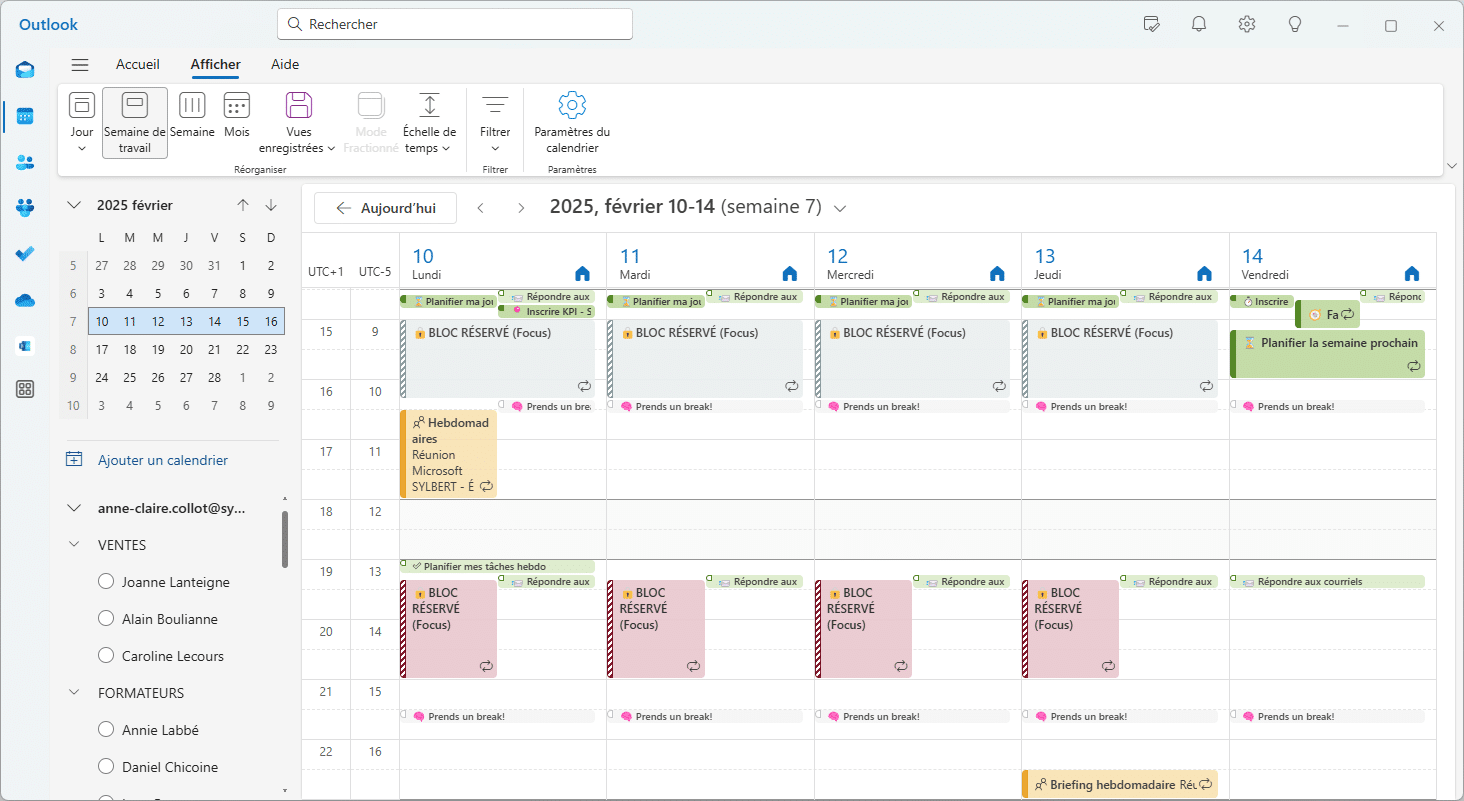Select Alain Boulianne's calendar
Image resolution: width=1464 pixels, height=801 pixels.
[106, 619]
